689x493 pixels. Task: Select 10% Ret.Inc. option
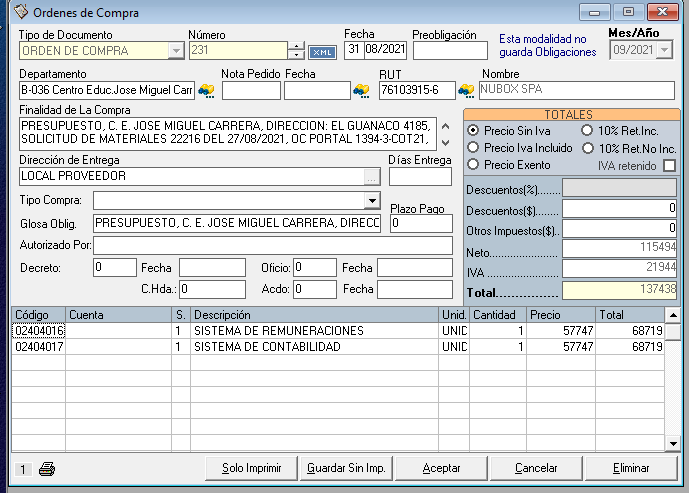pos(587,130)
